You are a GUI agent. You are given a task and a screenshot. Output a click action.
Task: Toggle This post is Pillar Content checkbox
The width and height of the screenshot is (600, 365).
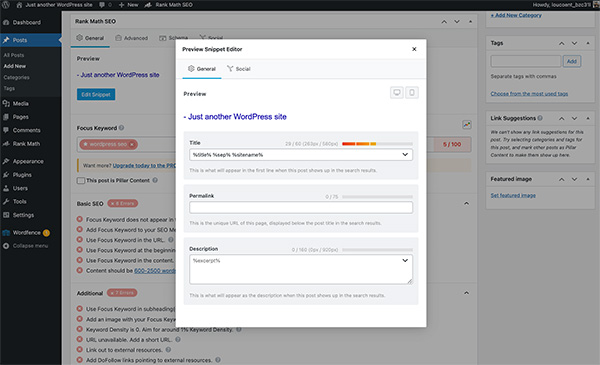tap(81, 181)
